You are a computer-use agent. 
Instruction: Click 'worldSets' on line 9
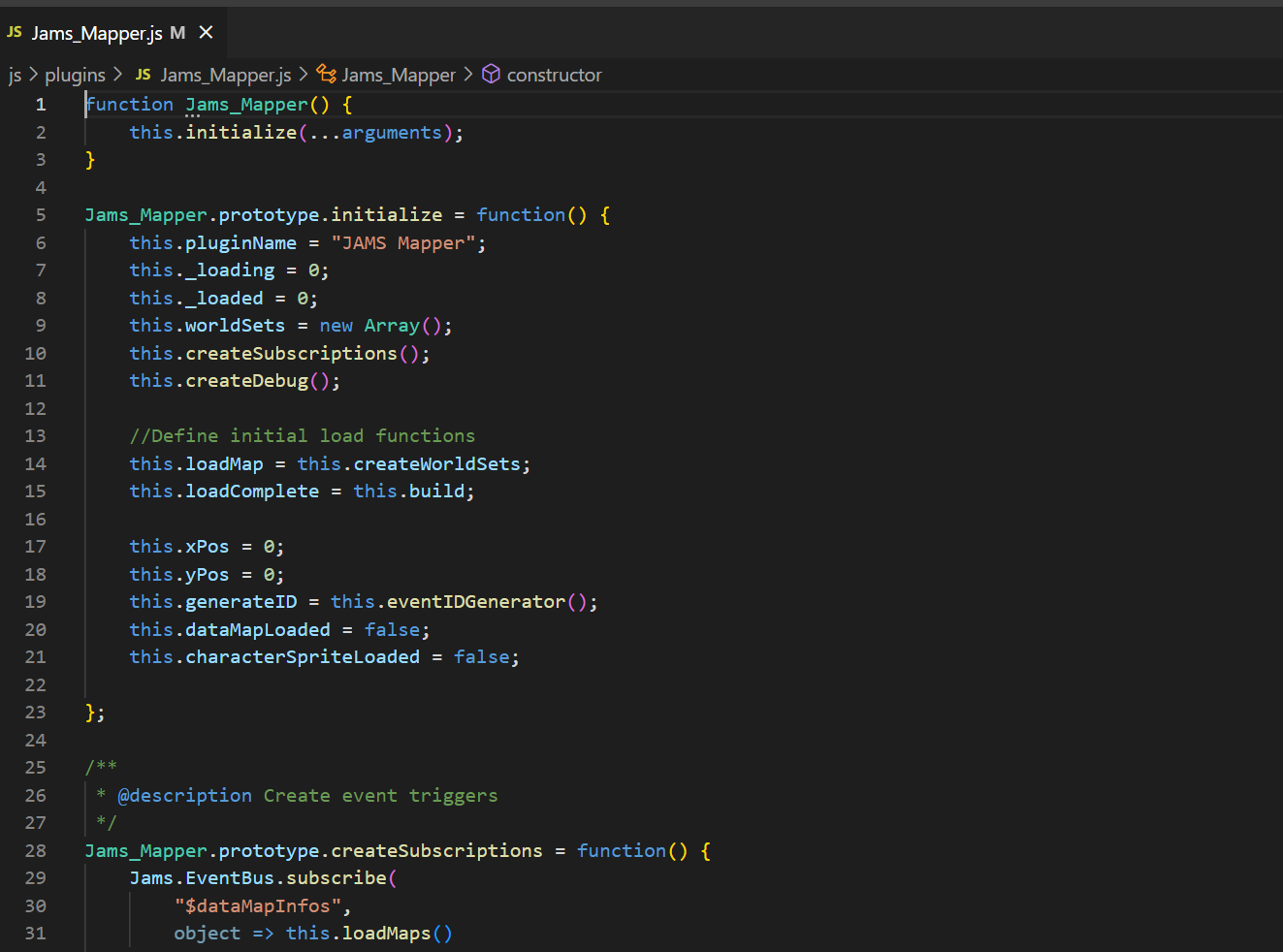click(x=236, y=326)
